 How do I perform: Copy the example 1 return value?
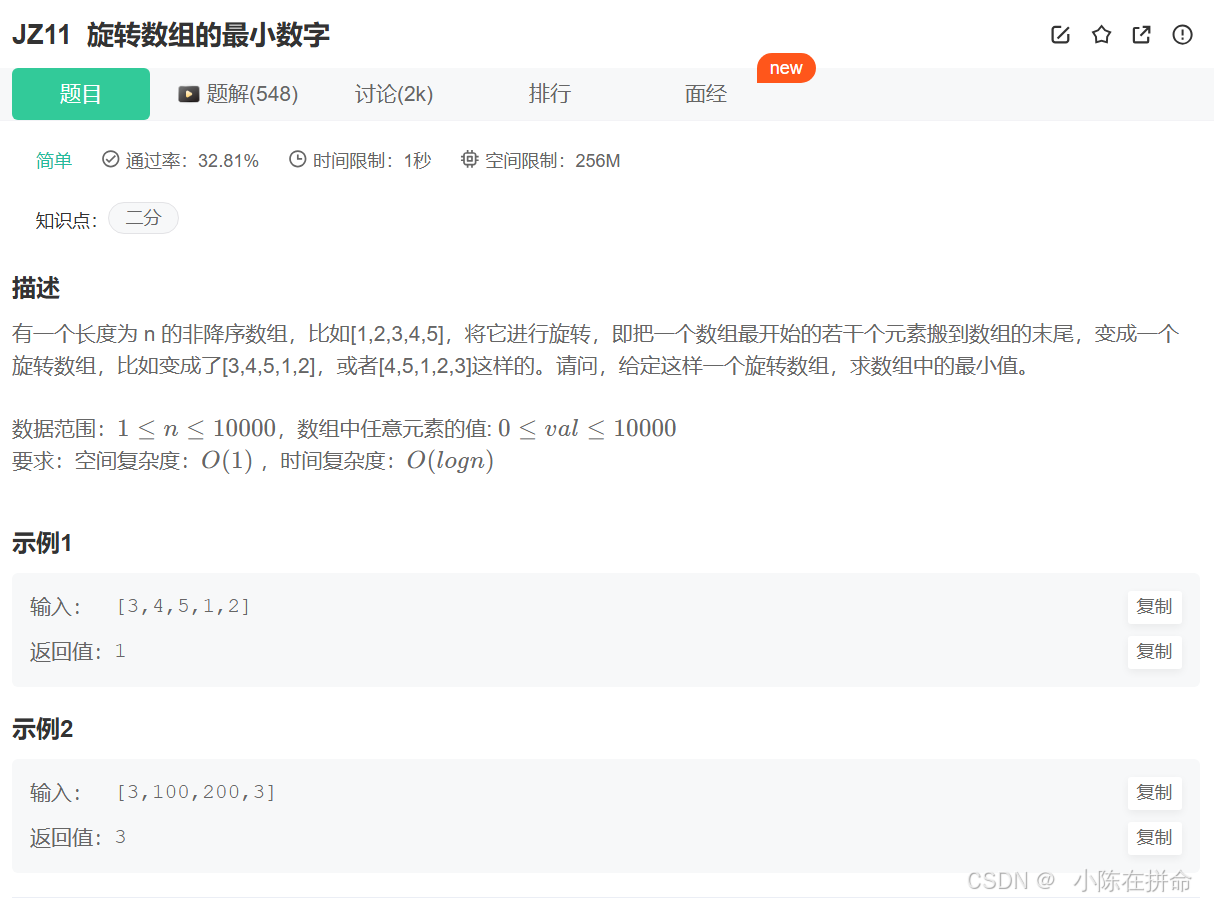pyautogui.click(x=1154, y=651)
